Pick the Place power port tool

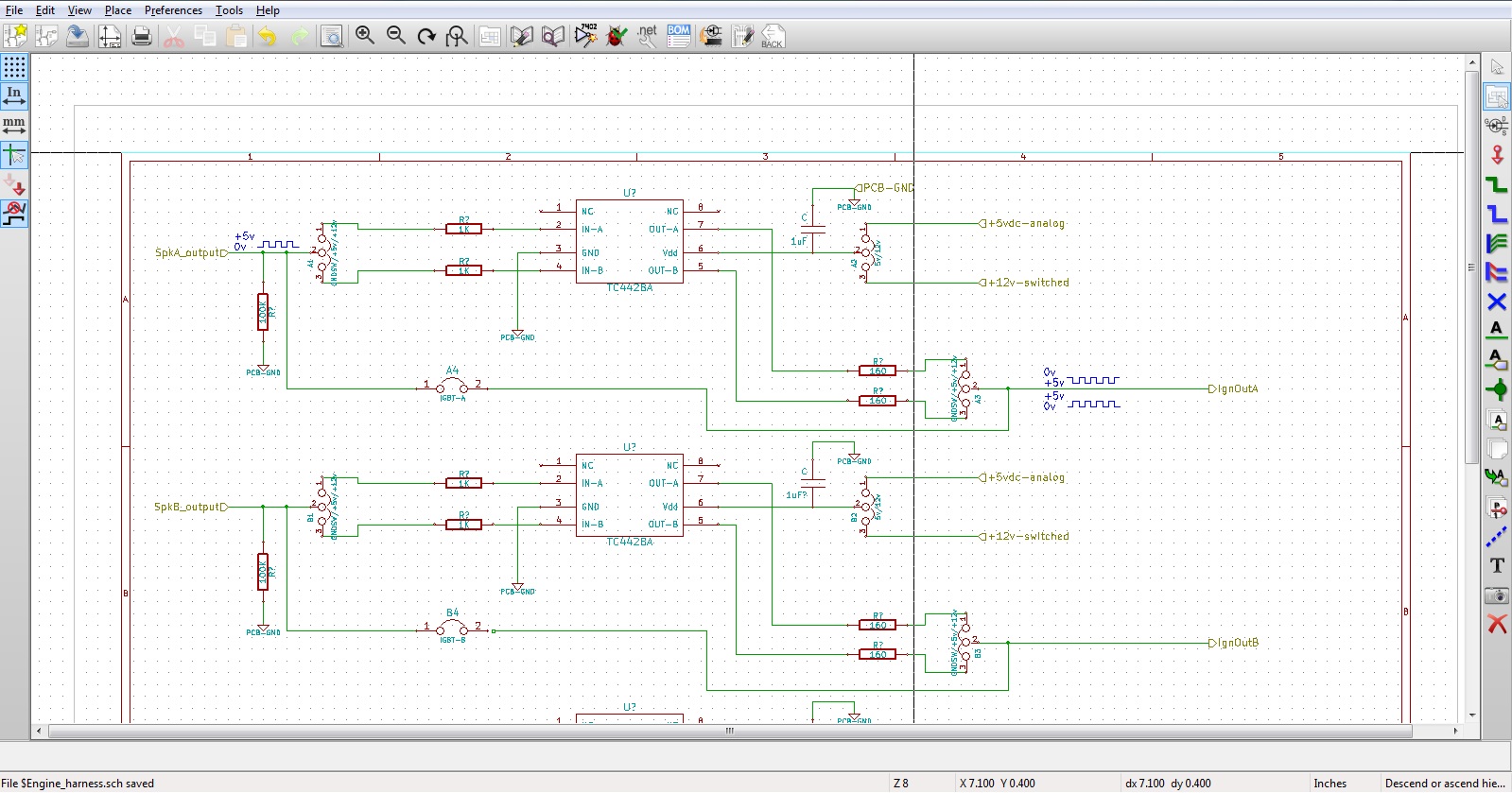coord(1497,155)
